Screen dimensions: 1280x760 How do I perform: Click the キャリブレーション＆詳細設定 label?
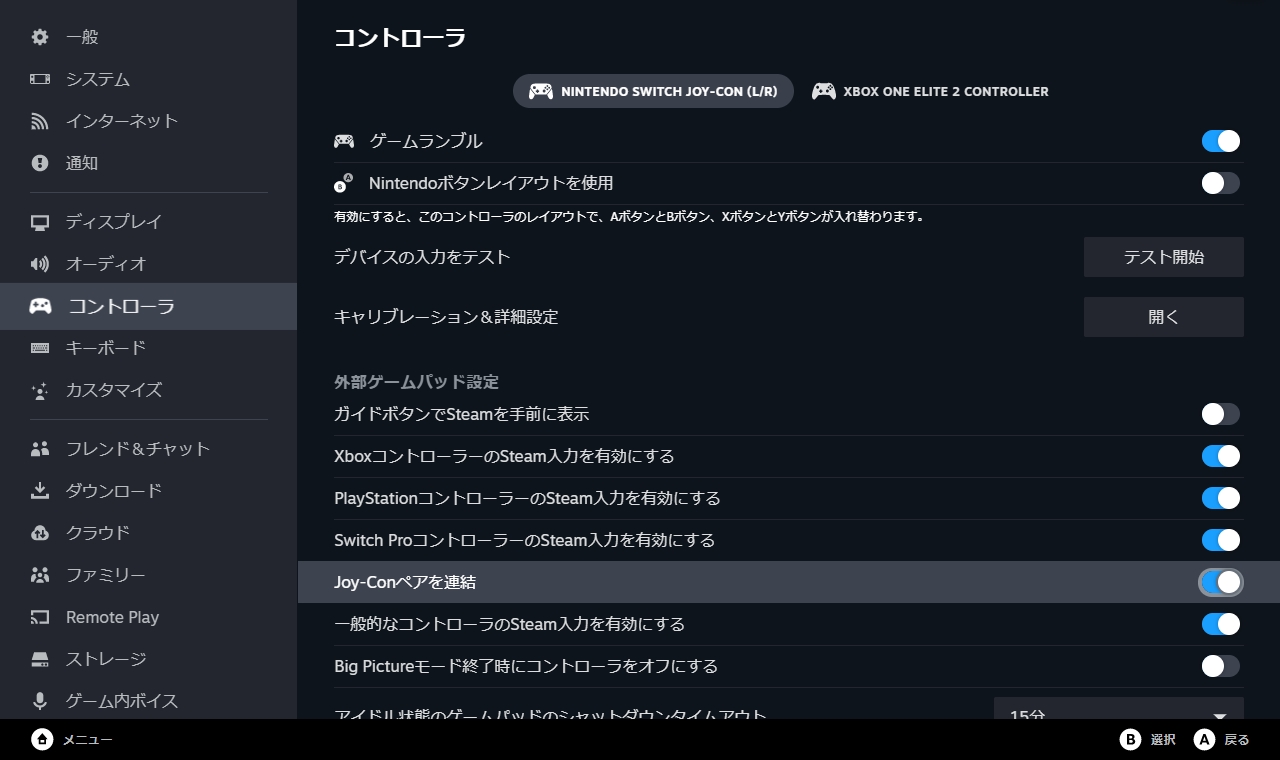tap(446, 317)
